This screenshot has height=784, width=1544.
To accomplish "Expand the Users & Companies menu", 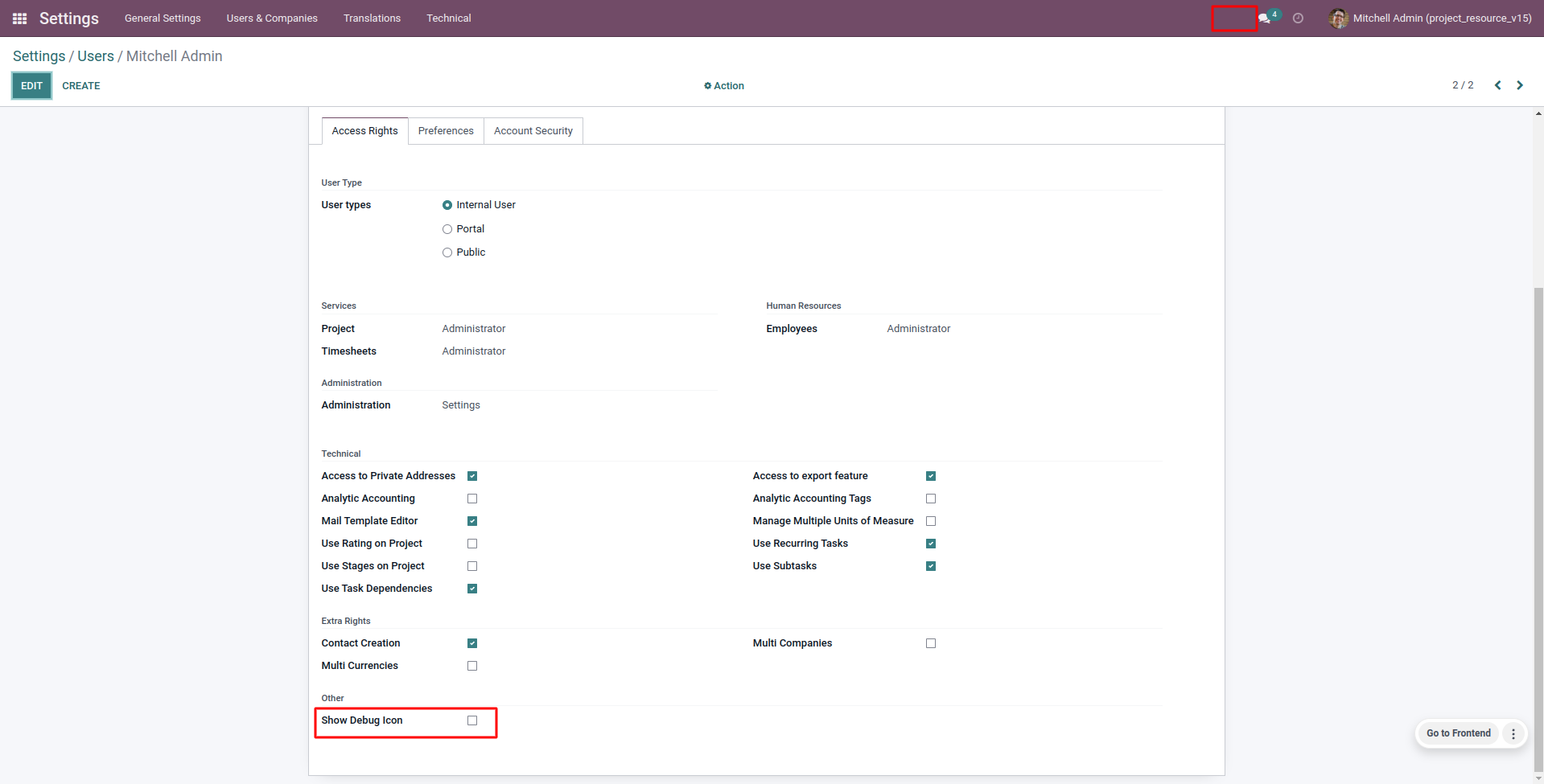I will click(x=272, y=18).
